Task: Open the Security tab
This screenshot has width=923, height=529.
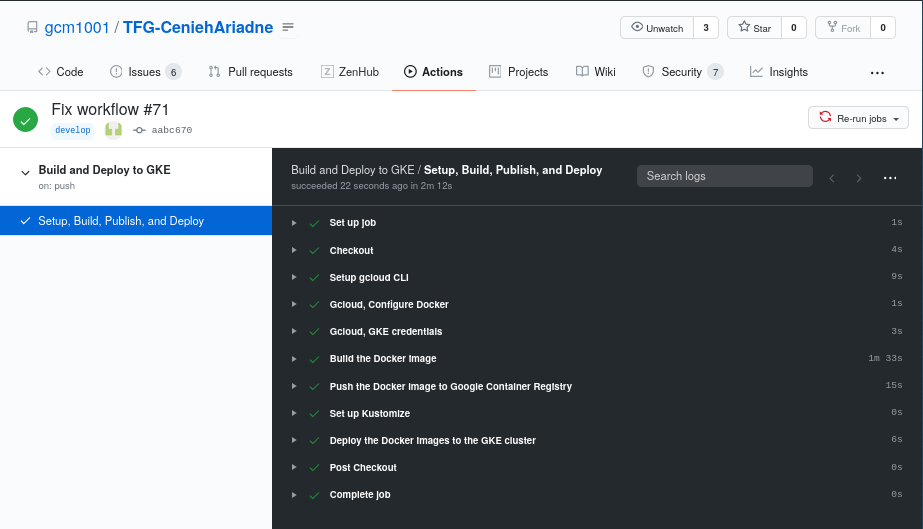Action: [x=682, y=72]
